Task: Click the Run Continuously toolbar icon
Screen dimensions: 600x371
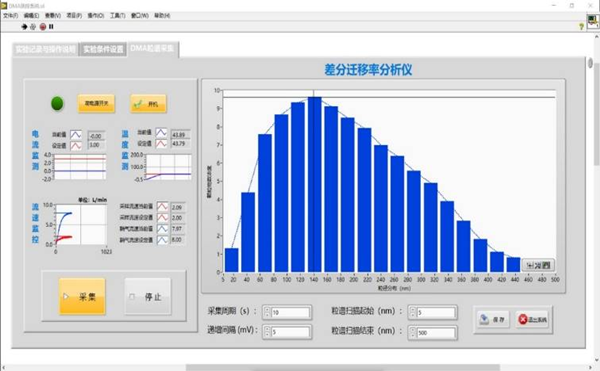Action: click(x=33, y=26)
